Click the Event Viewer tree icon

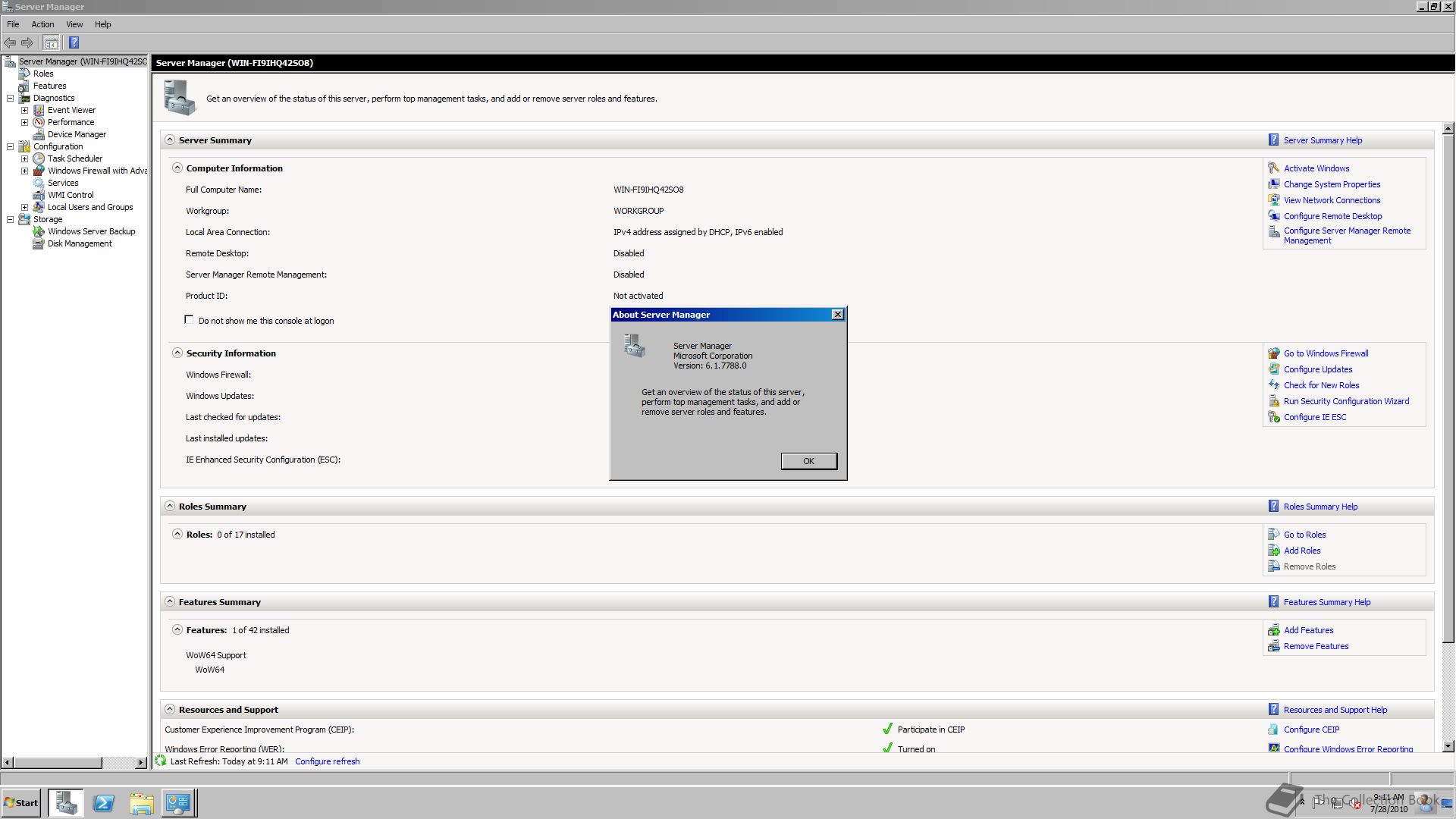[39, 110]
